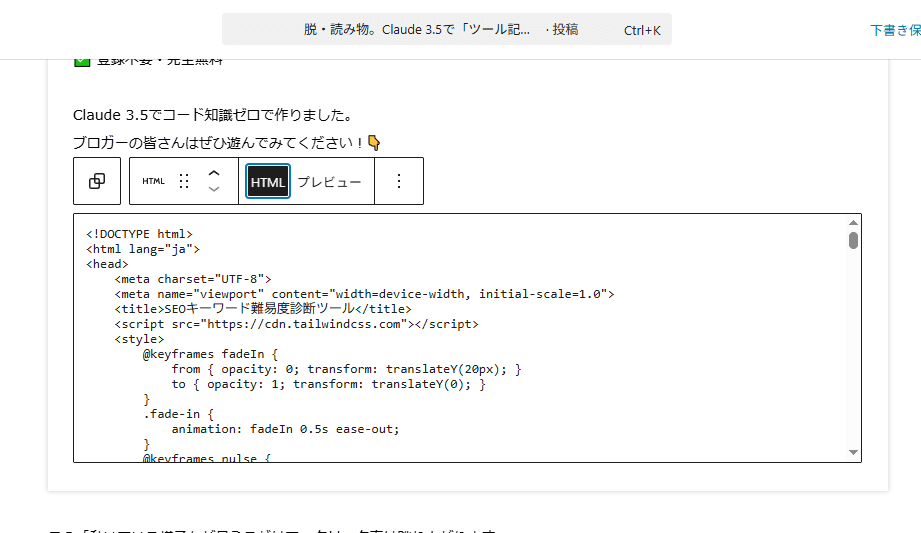This screenshot has height=533, width=921.
Task: Click the code editor scrollbar down arrow
Action: pyautogui.click(x=853, y=452)
